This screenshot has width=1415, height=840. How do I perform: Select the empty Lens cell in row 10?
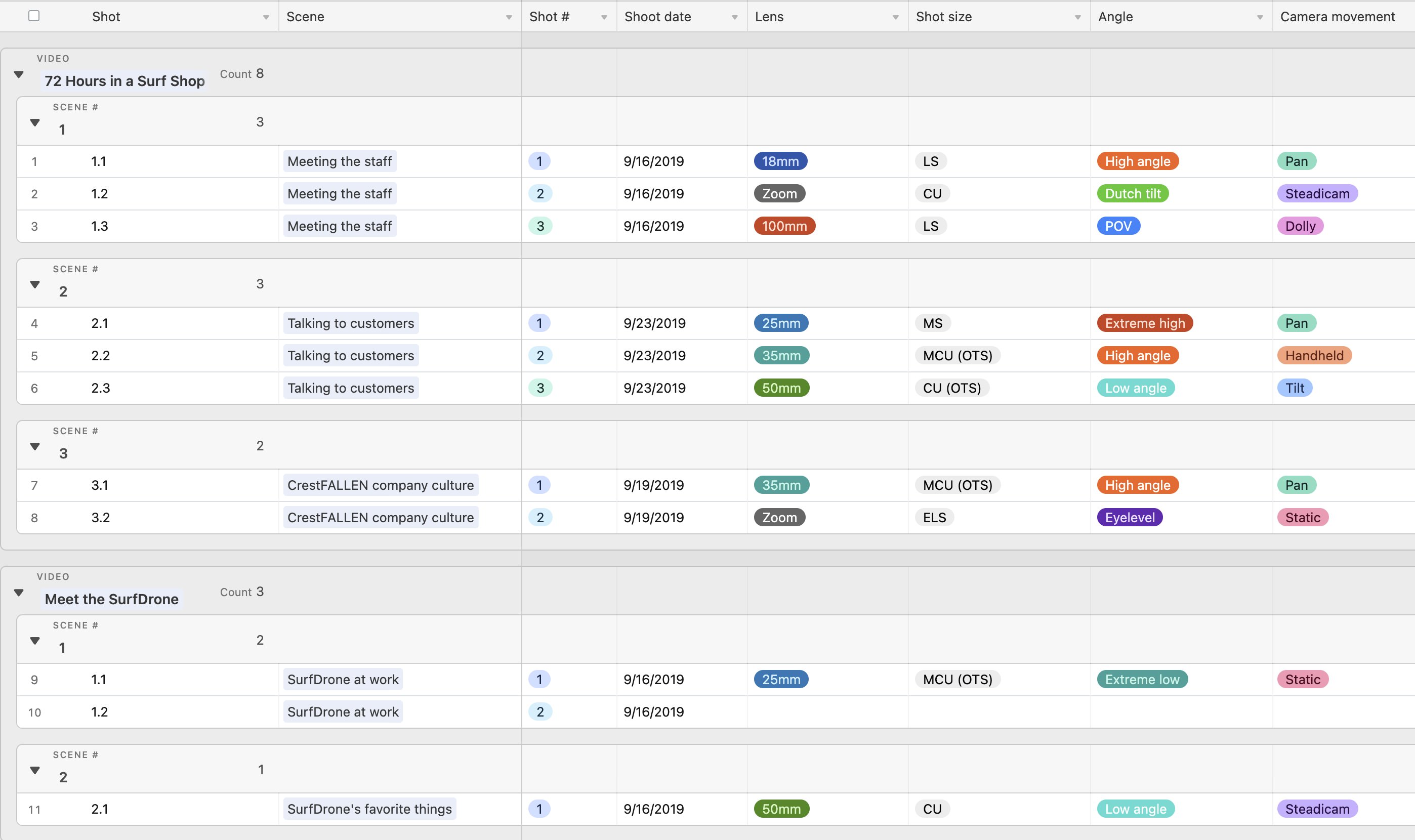[x=827, y=711]
